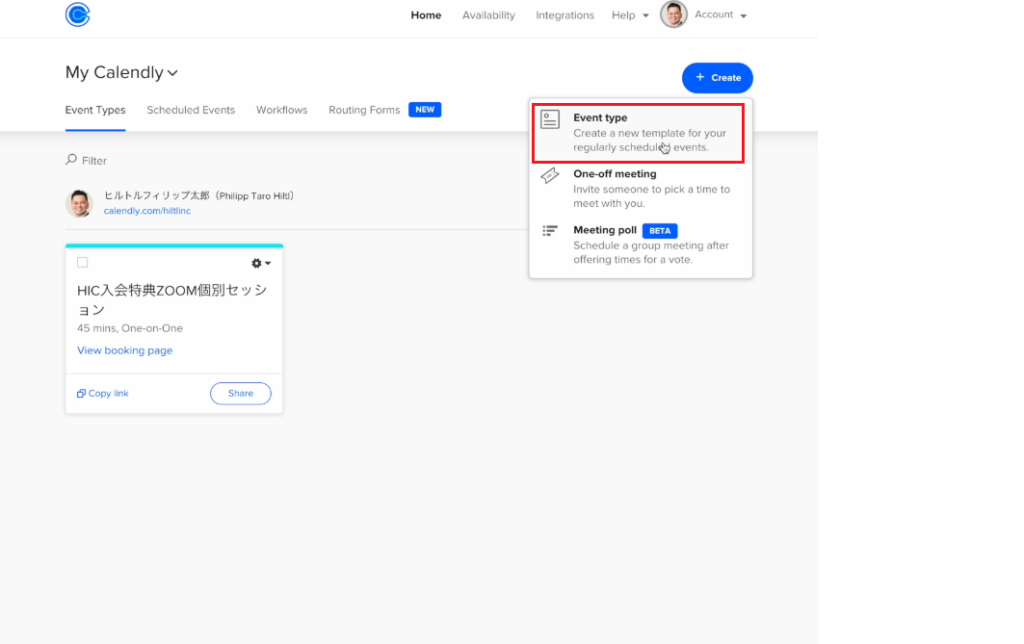Open the Help dropdown menu
This screenshot has width=1024, height=644.
point(630,15)
